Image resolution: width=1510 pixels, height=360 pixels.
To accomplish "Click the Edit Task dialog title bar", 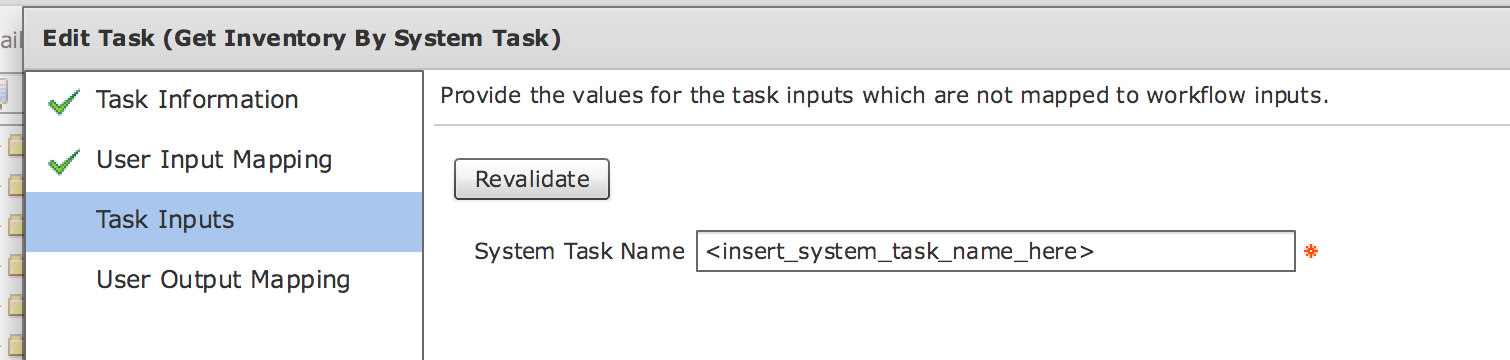I will pos(767,40).
